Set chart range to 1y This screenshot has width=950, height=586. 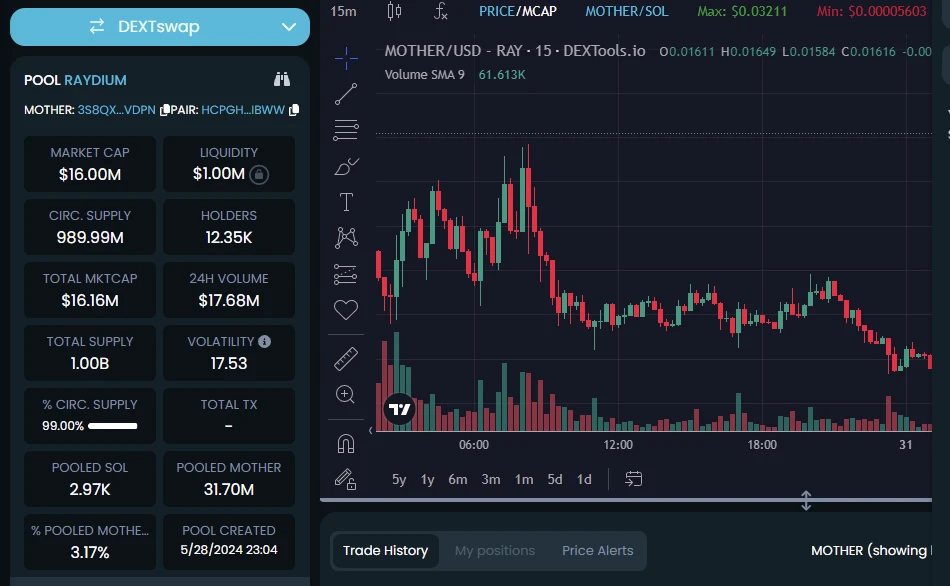[x=428, y=479]
